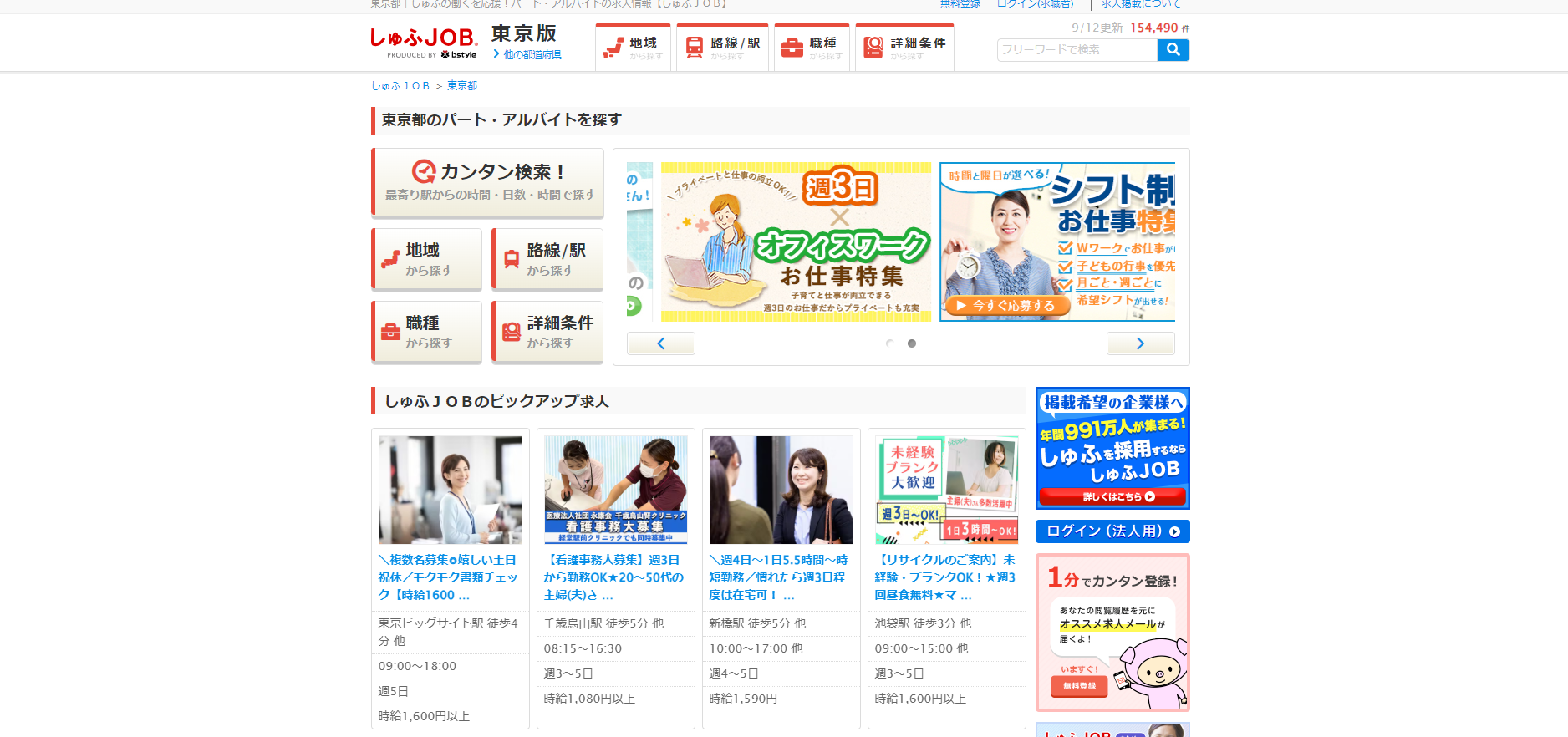This screenshot has width=1568, height=737.
Task: Click 千歳烏山駅 徒歩5分 他 text
Action: coord(604,623)
